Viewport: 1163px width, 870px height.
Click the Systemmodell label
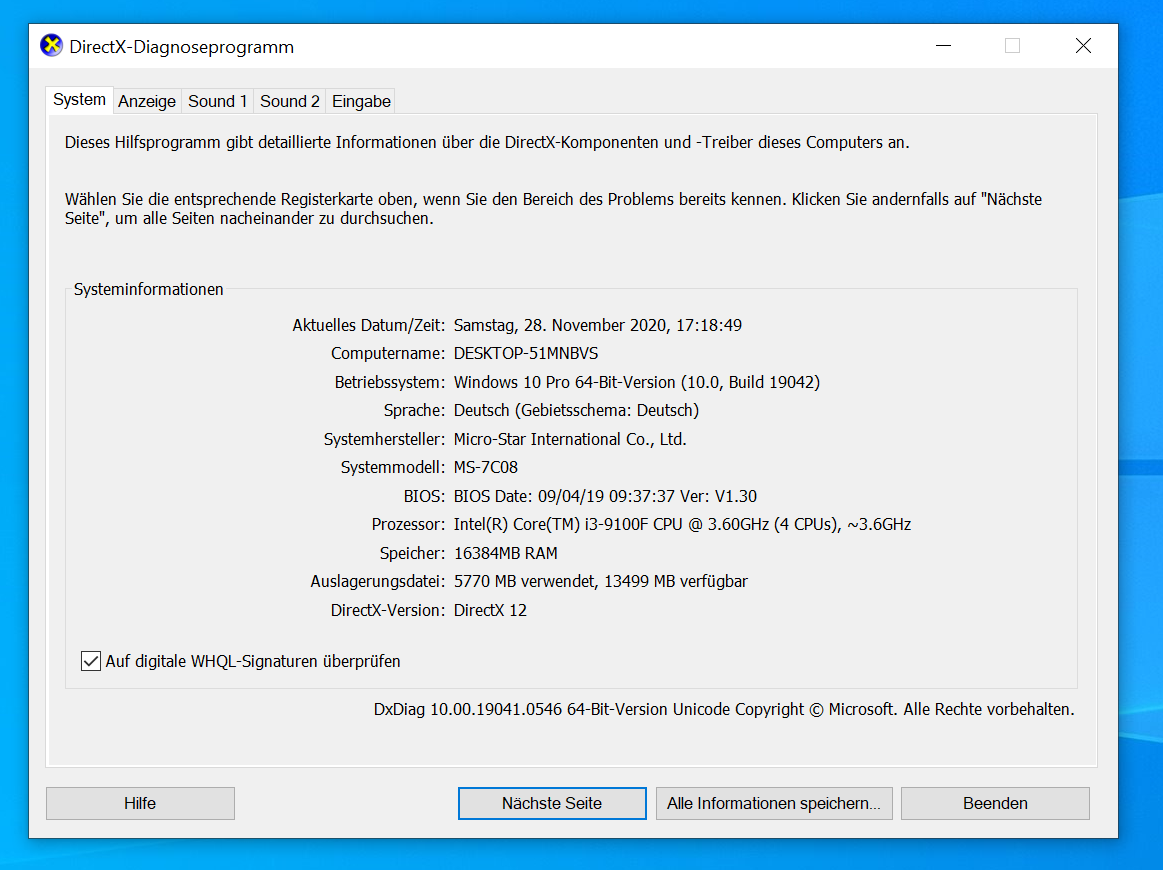click(x=393, y=468)
